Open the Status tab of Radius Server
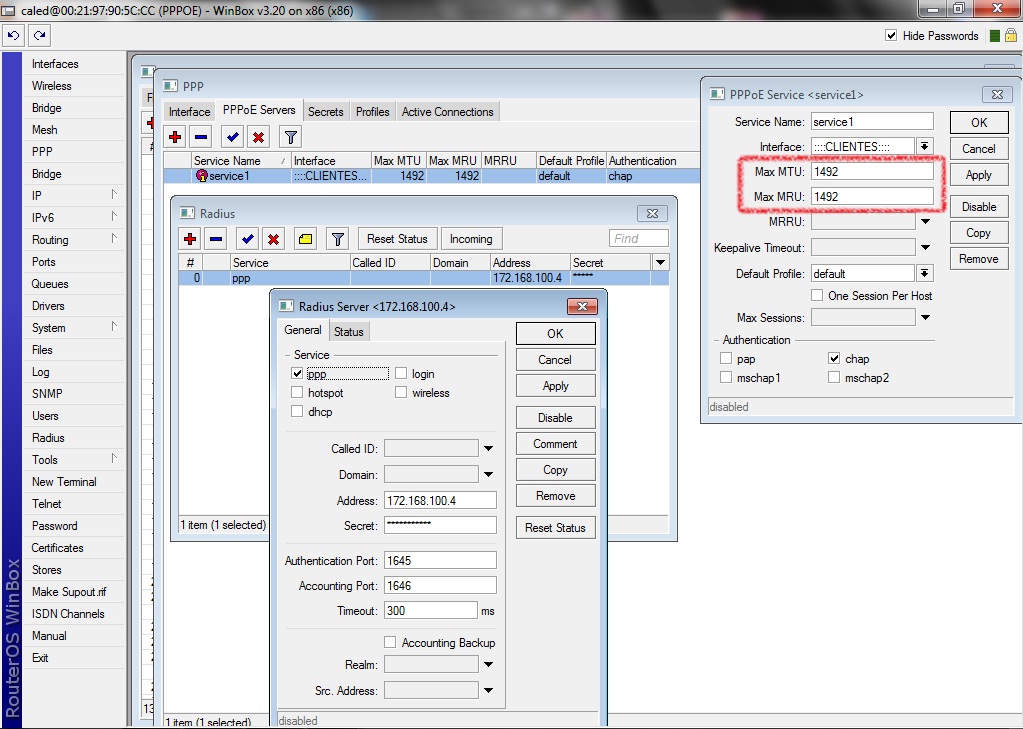1023x729 pixels. [x=349, y=331]
